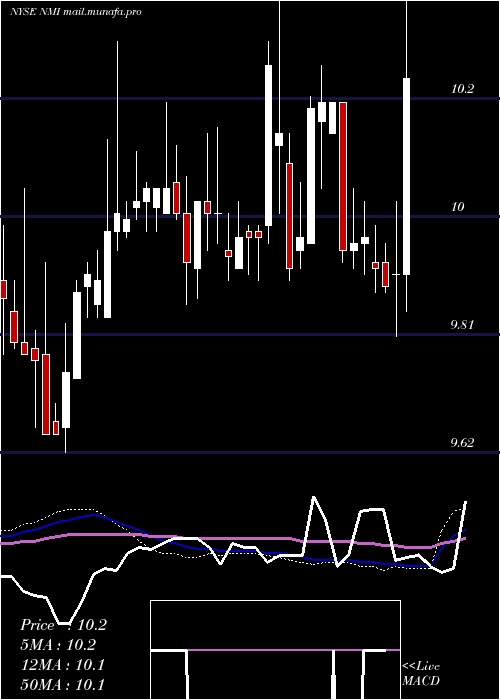Screen dimensions: 500x700
Task: Click the 10 price axis label
Action: pos(458,207)
